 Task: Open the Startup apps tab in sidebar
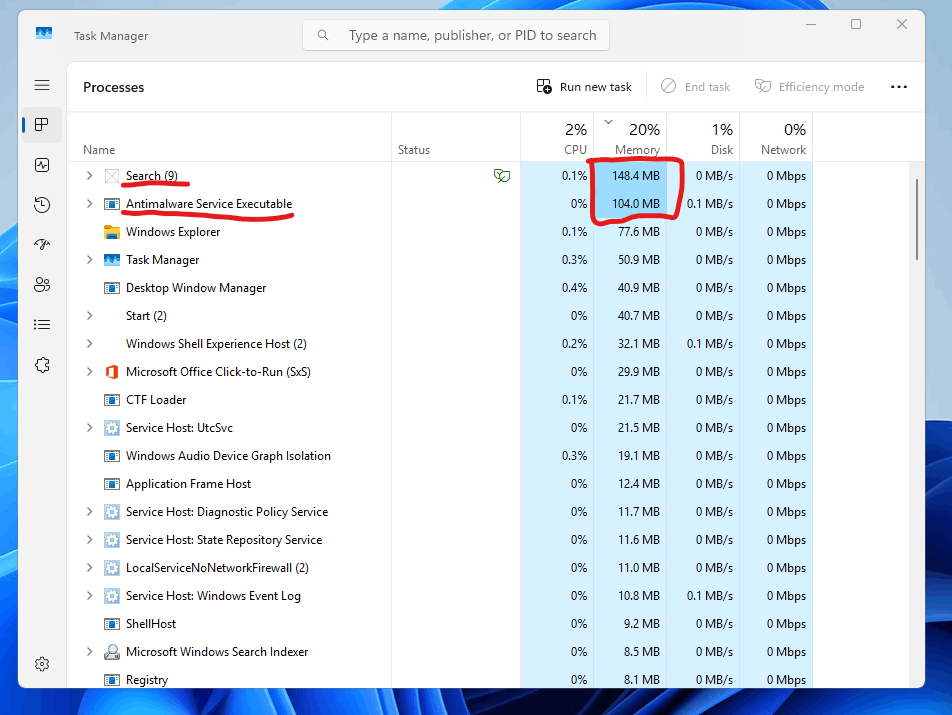[x=42, y=245]
